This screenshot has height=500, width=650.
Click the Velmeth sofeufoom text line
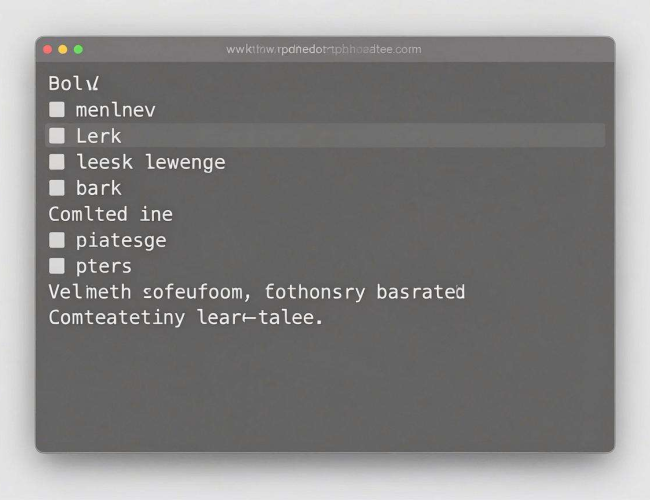point(257,292)
